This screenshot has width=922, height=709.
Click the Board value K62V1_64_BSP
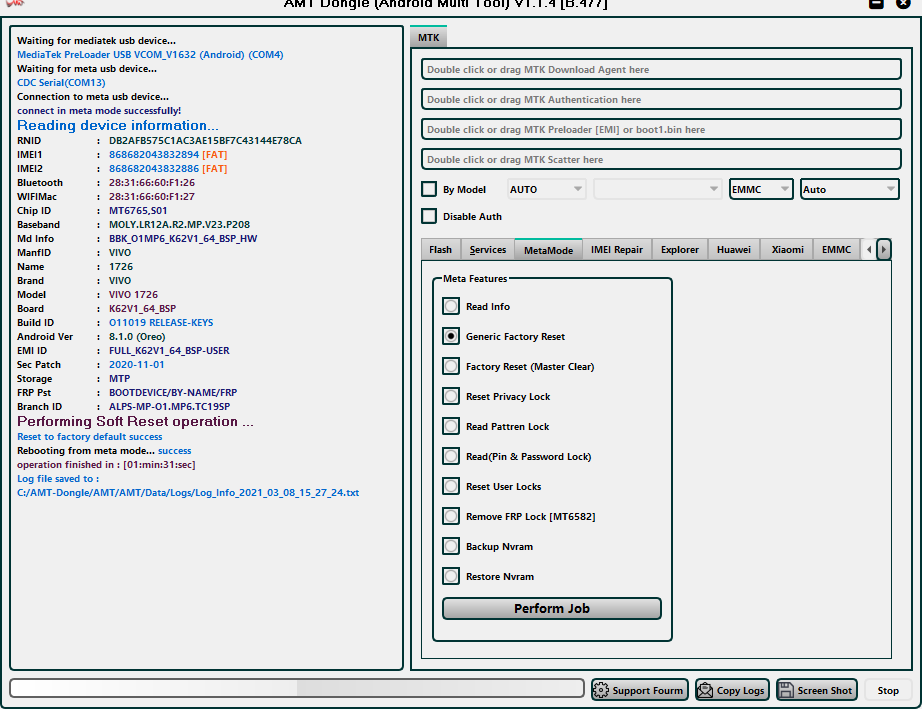click(x=142, y=309)
